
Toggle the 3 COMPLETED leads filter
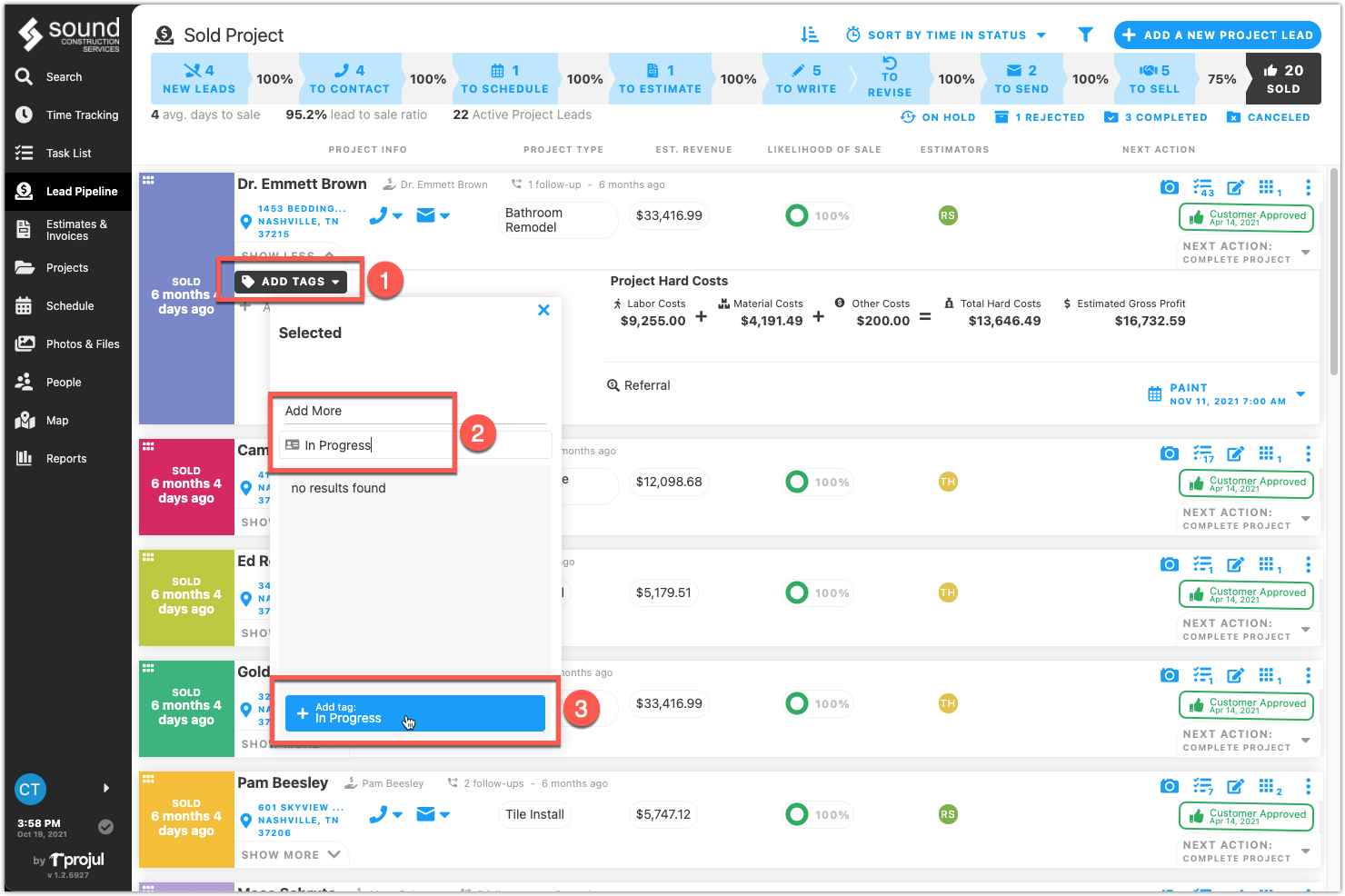tap(1155, 116)
